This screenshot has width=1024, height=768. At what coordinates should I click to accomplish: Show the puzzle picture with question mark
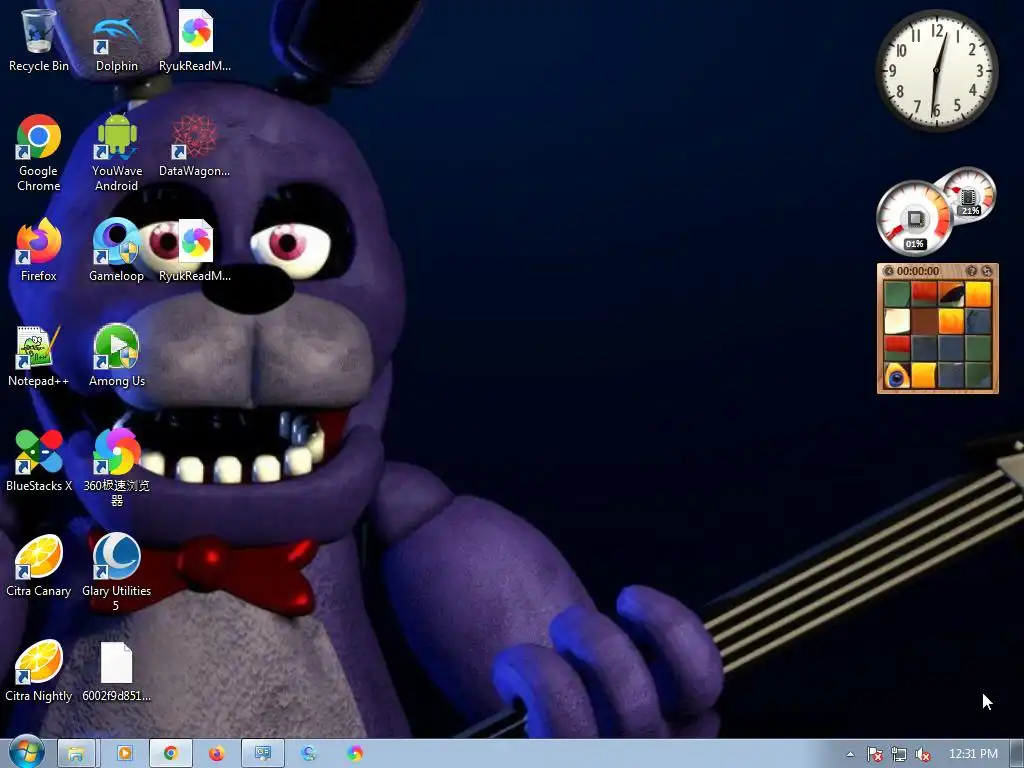(971, 270)
